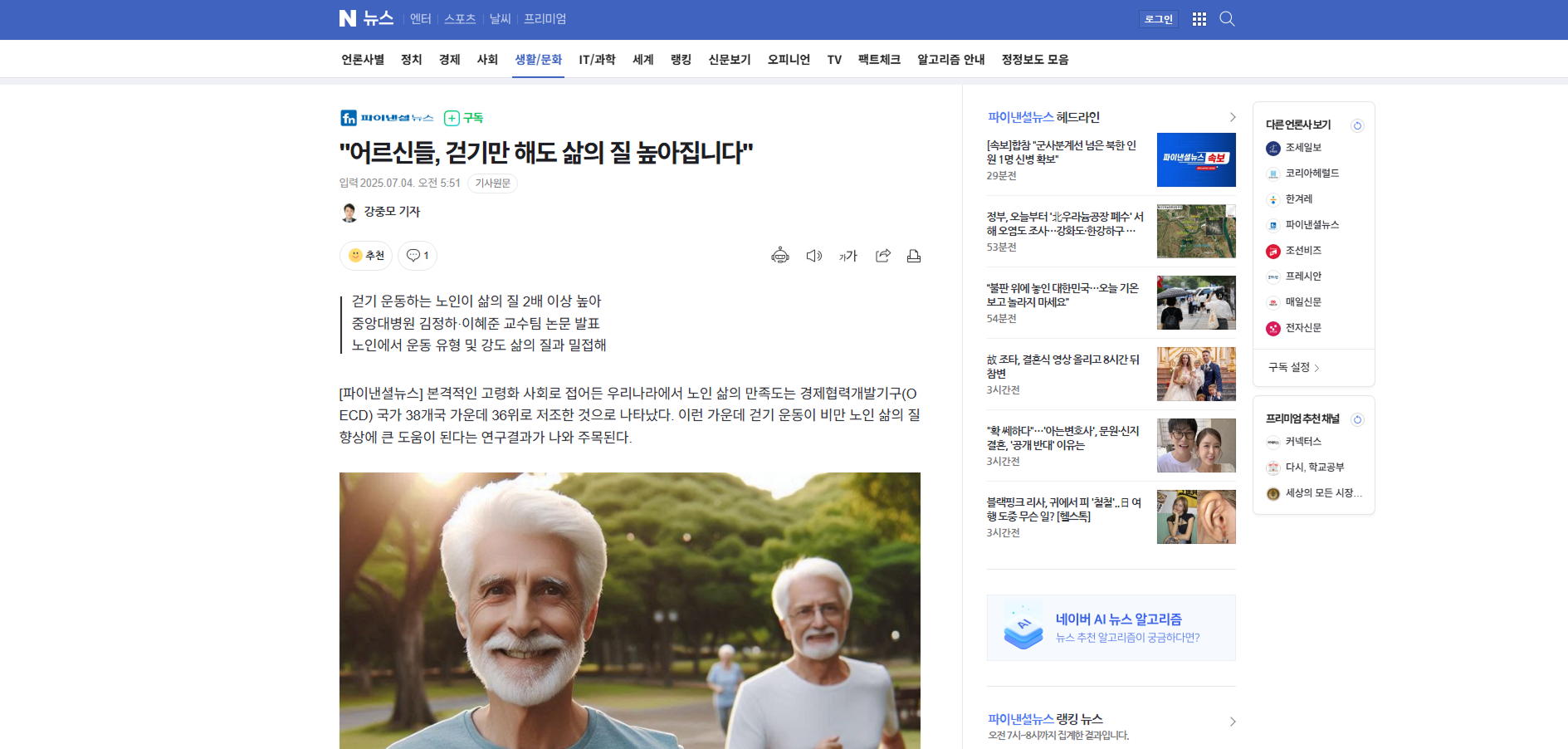Image resolution: width=1568 pixels, height=749 pixels.
Task: Open the 블랙핑크 리사 headline thumbnail
Action: pyautogui.click(x=1195, y=516)
